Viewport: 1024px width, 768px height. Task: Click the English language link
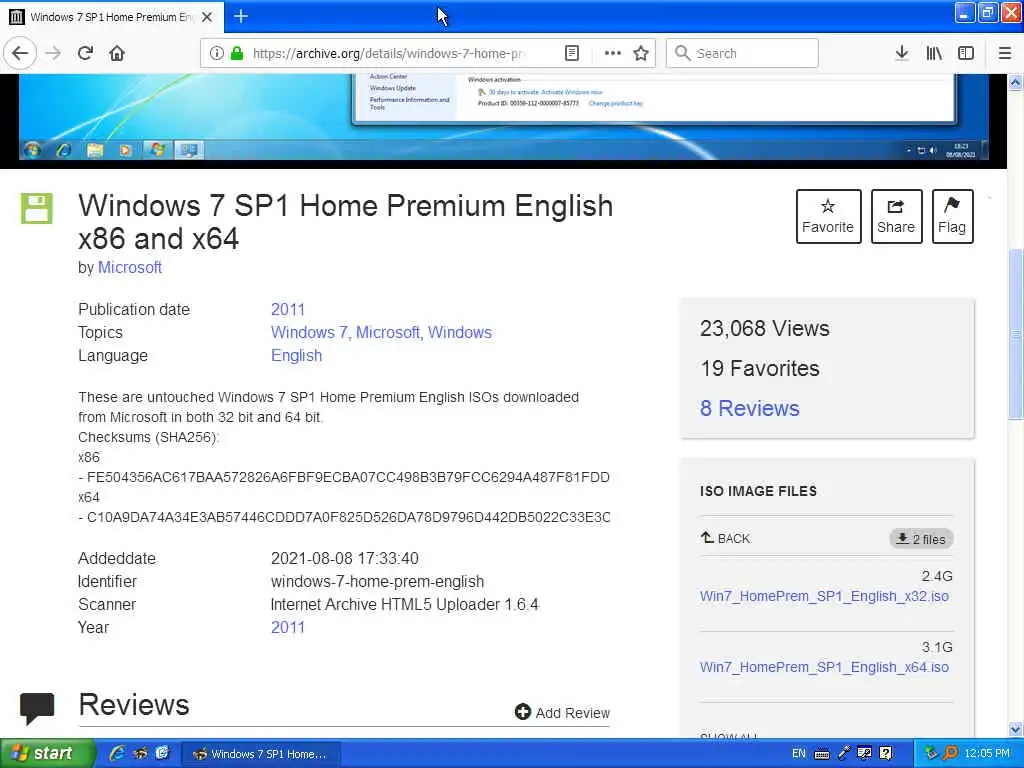(296, 356)
